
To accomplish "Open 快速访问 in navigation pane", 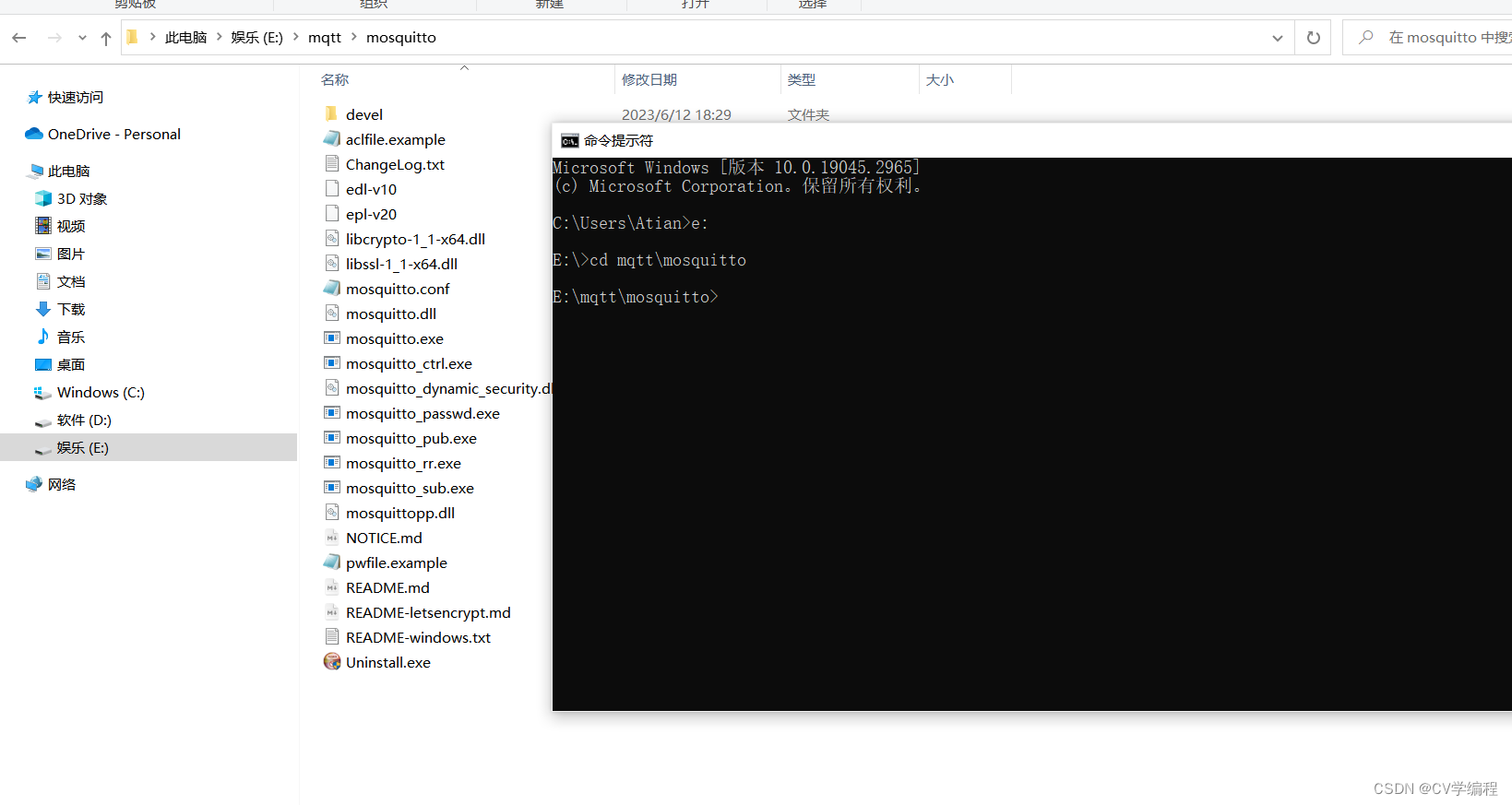I will coord(76,98).
